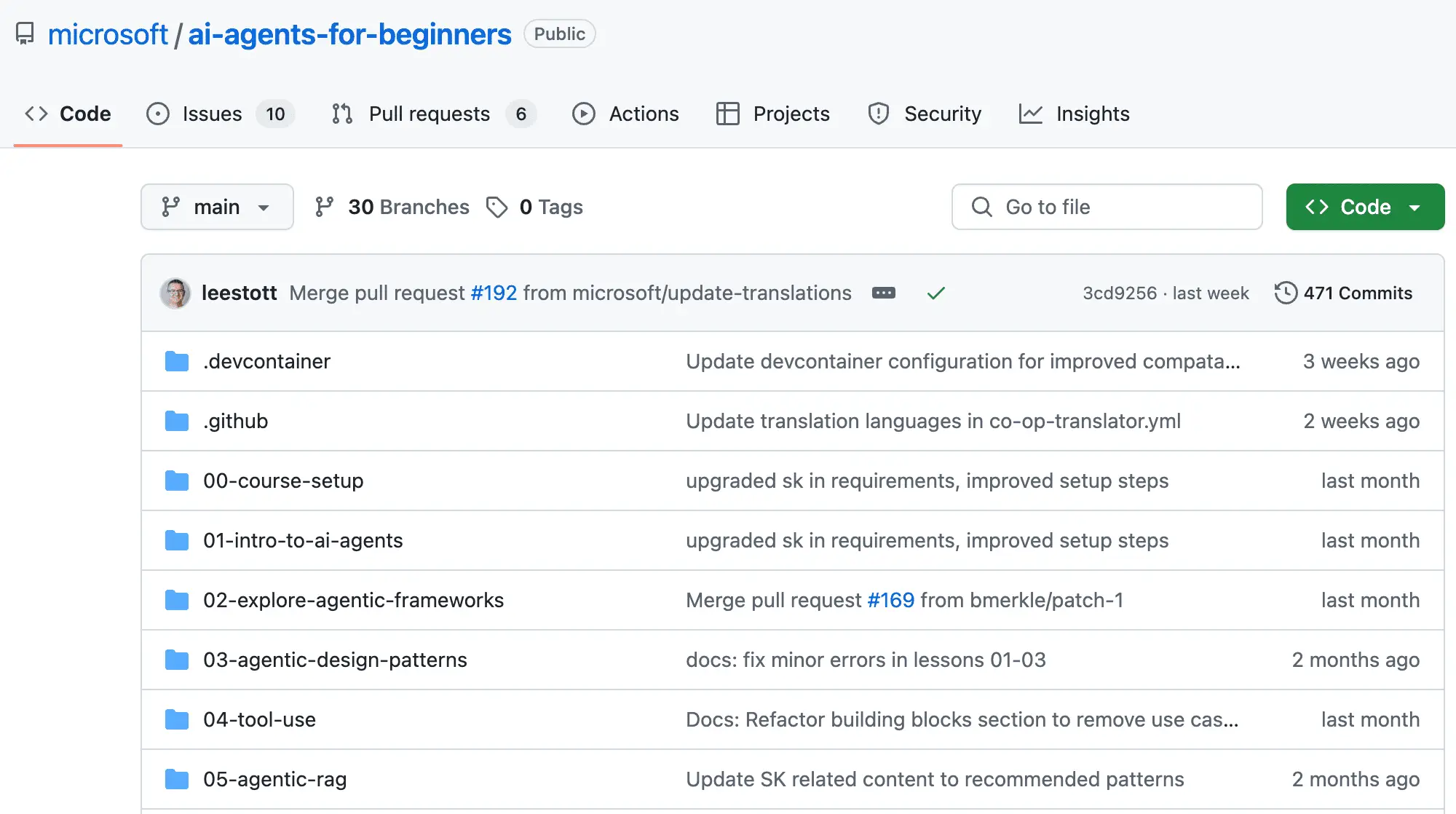The image size is (1456, 814).
Task: Open the 03-agentic-design-patterns folder
Action: click(335, 660)
